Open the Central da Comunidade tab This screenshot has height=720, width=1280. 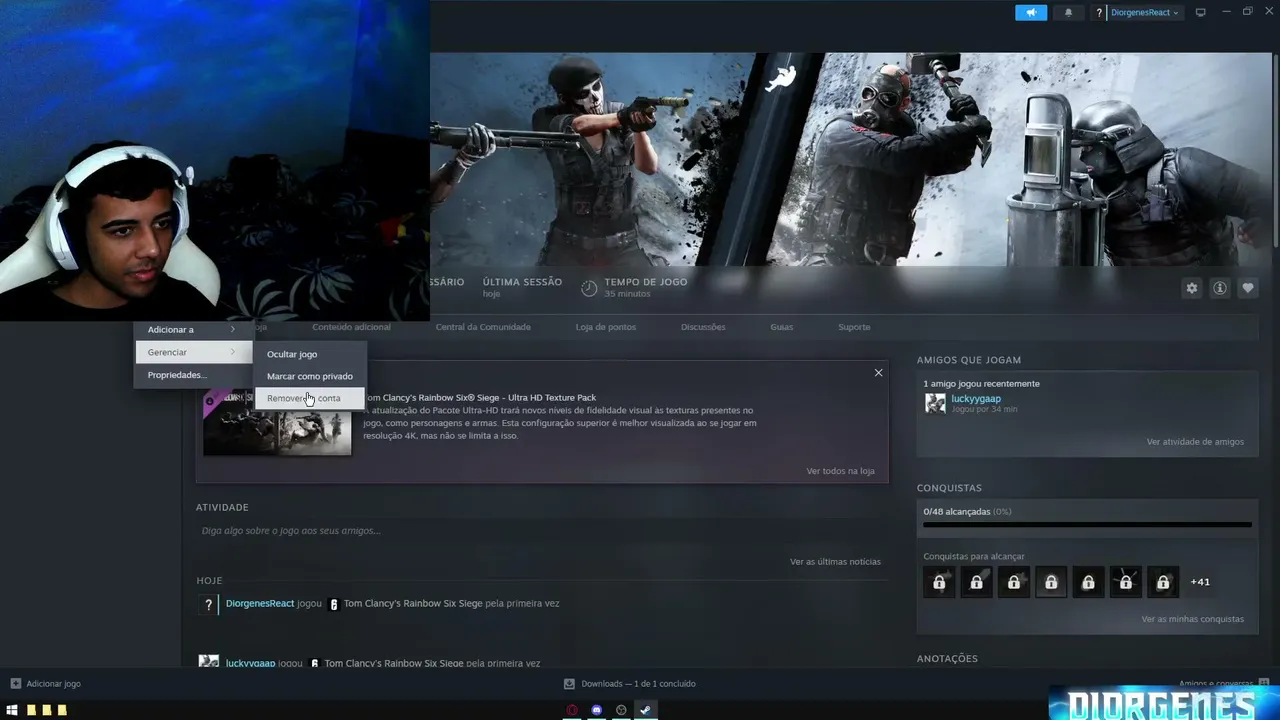[x=483, y=327]
